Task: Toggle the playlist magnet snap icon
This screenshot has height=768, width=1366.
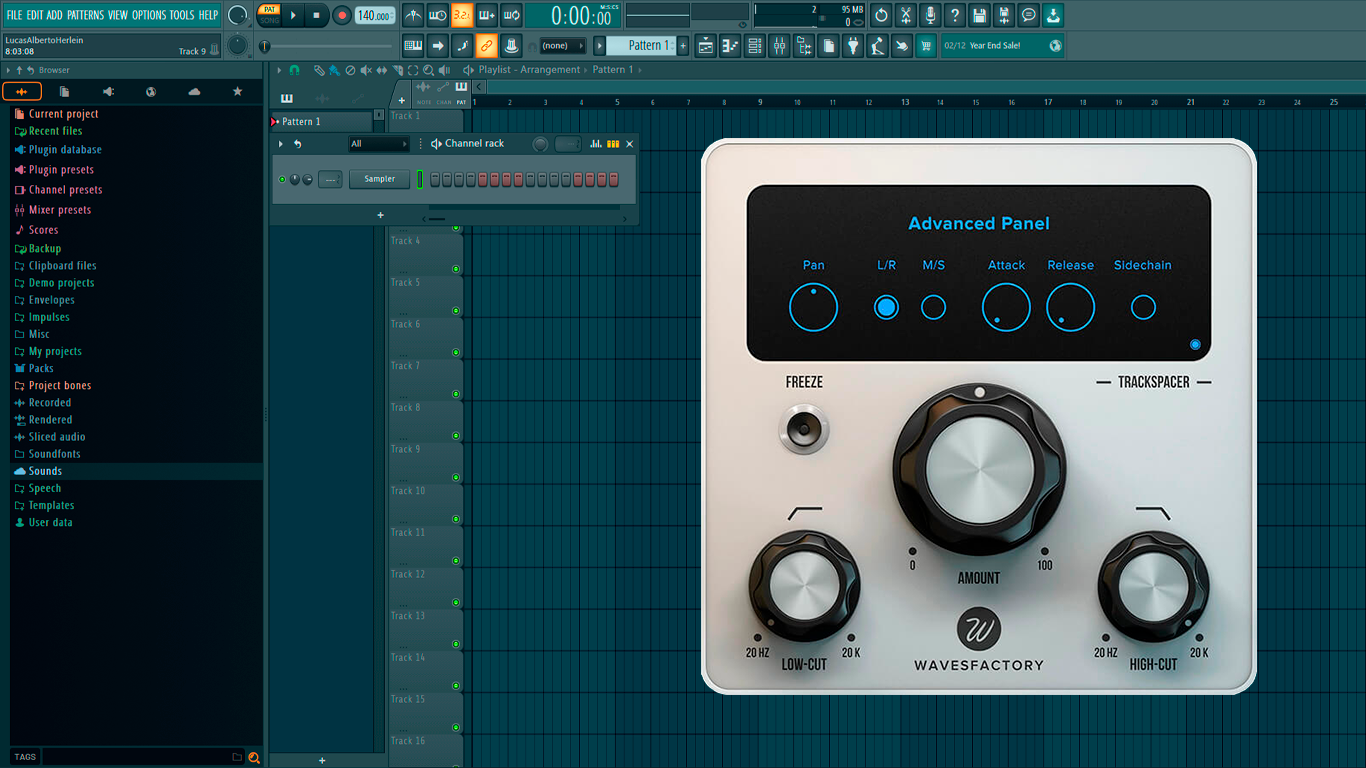Action: [x=294, y=70]
